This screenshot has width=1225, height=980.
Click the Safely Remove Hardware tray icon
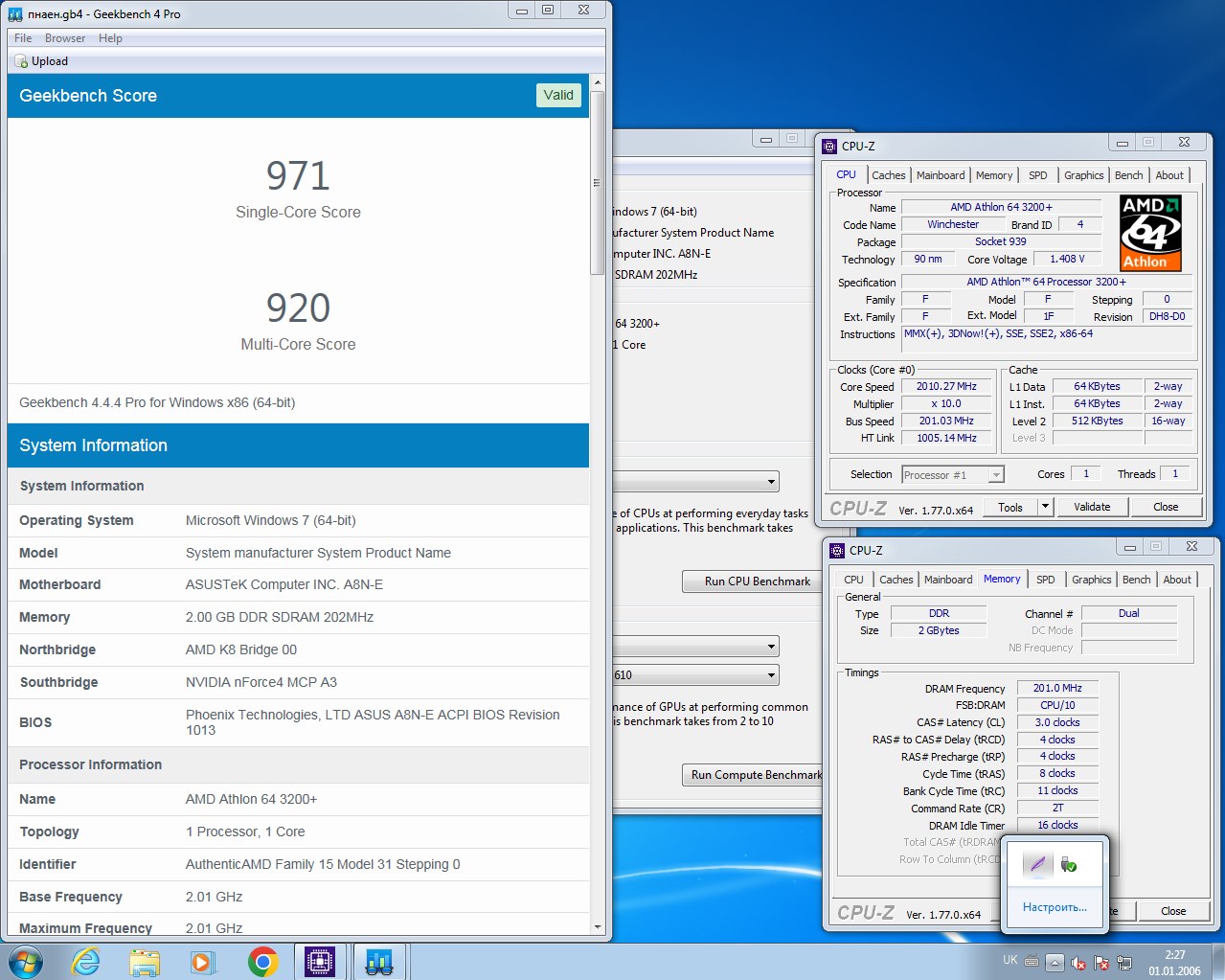(1069, 865)
